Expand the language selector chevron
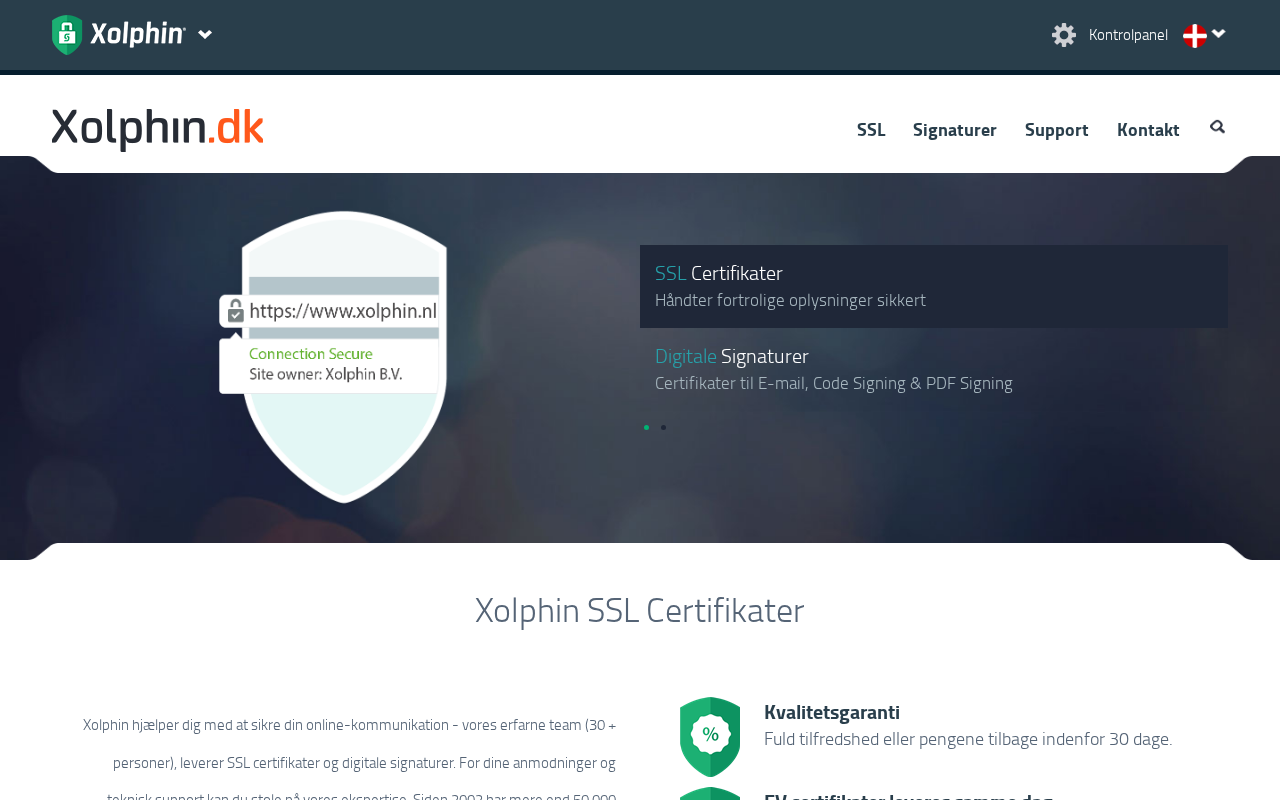Viewport: 1280px width, 800px height. tap(1218, 34)
